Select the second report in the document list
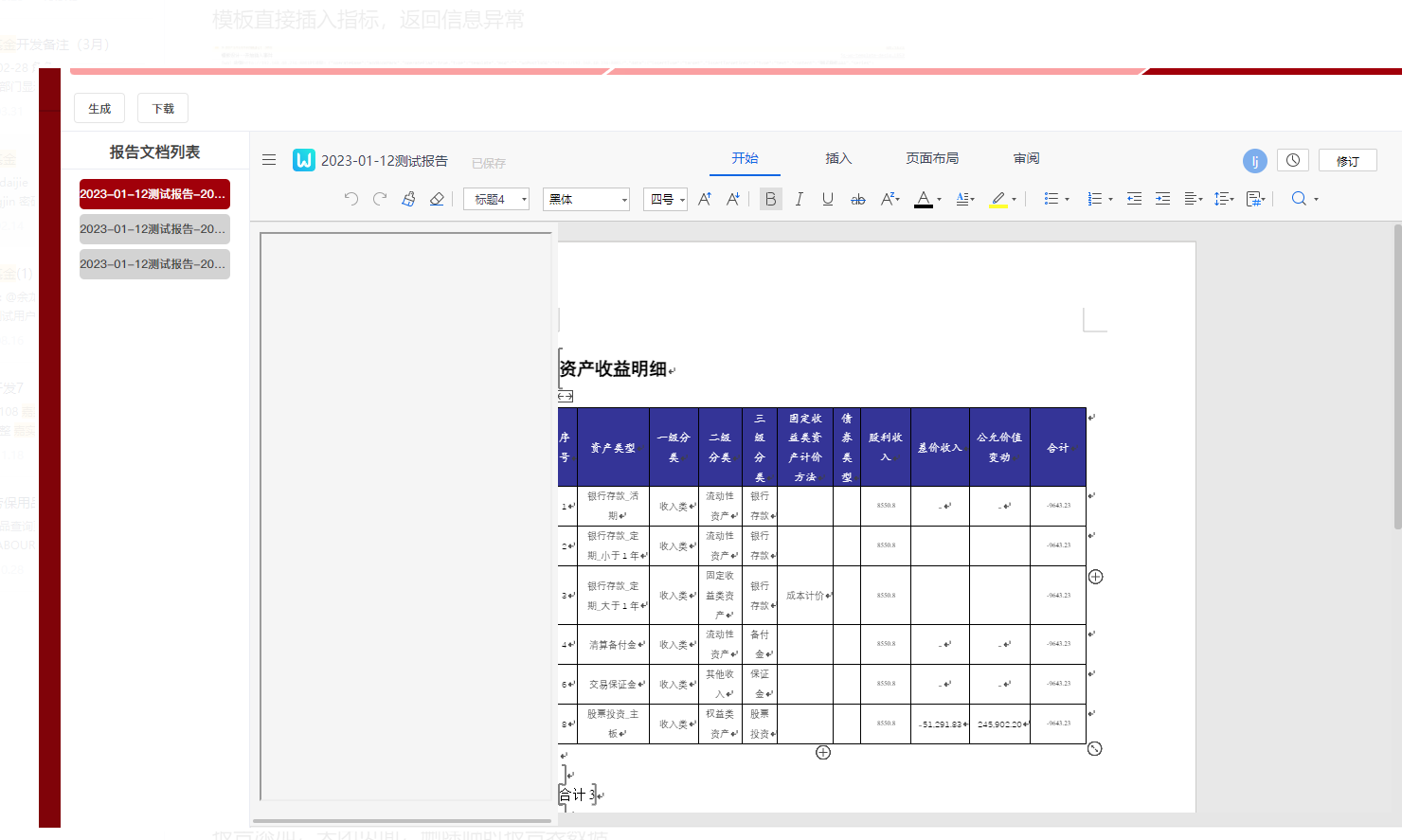 coord(154,228)
